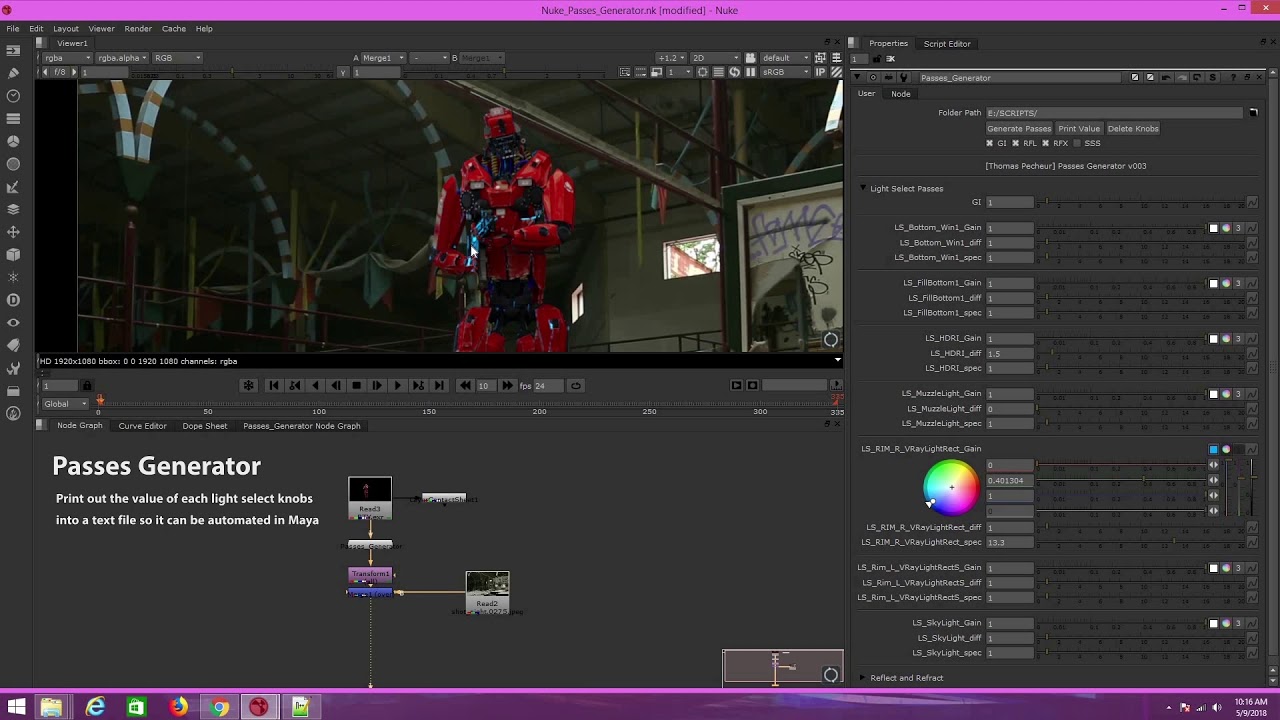This screenshot has height=720, width=1280.
Task: Open the wrench ToolSets toolbar menu
Action: click(13, 368)
